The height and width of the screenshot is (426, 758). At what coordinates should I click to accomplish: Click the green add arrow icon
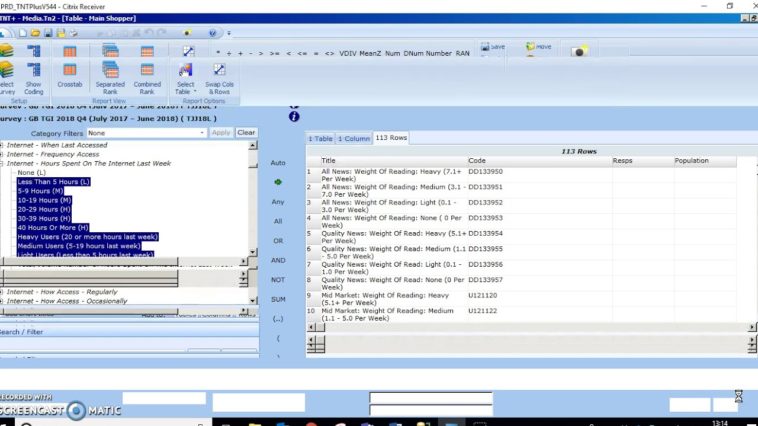[x=278, y=182]
